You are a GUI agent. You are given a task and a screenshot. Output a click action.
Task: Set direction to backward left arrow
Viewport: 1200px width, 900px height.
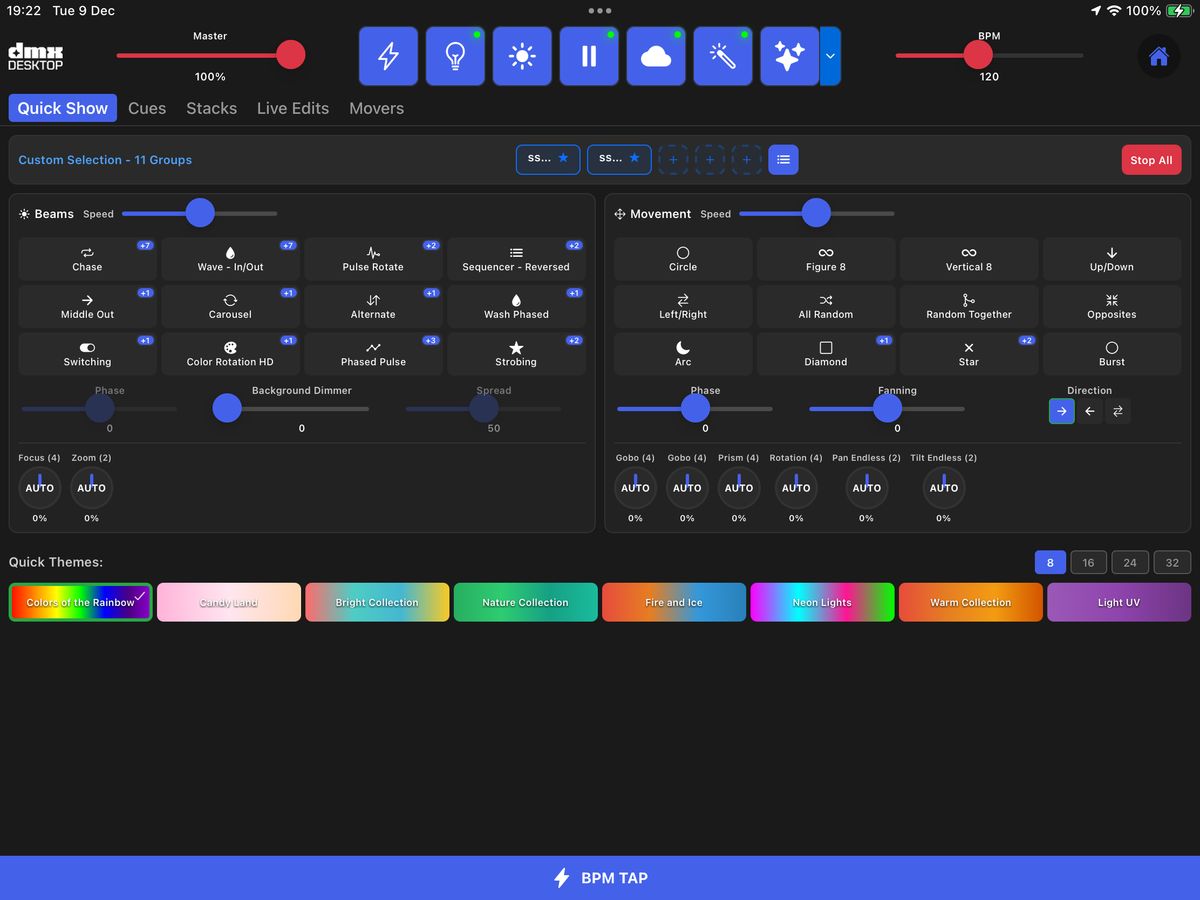(1090, 411)
